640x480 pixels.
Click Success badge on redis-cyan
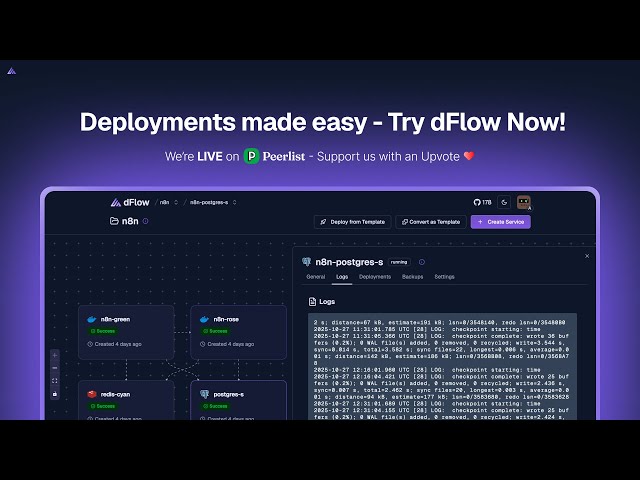[x=103, y=406]
